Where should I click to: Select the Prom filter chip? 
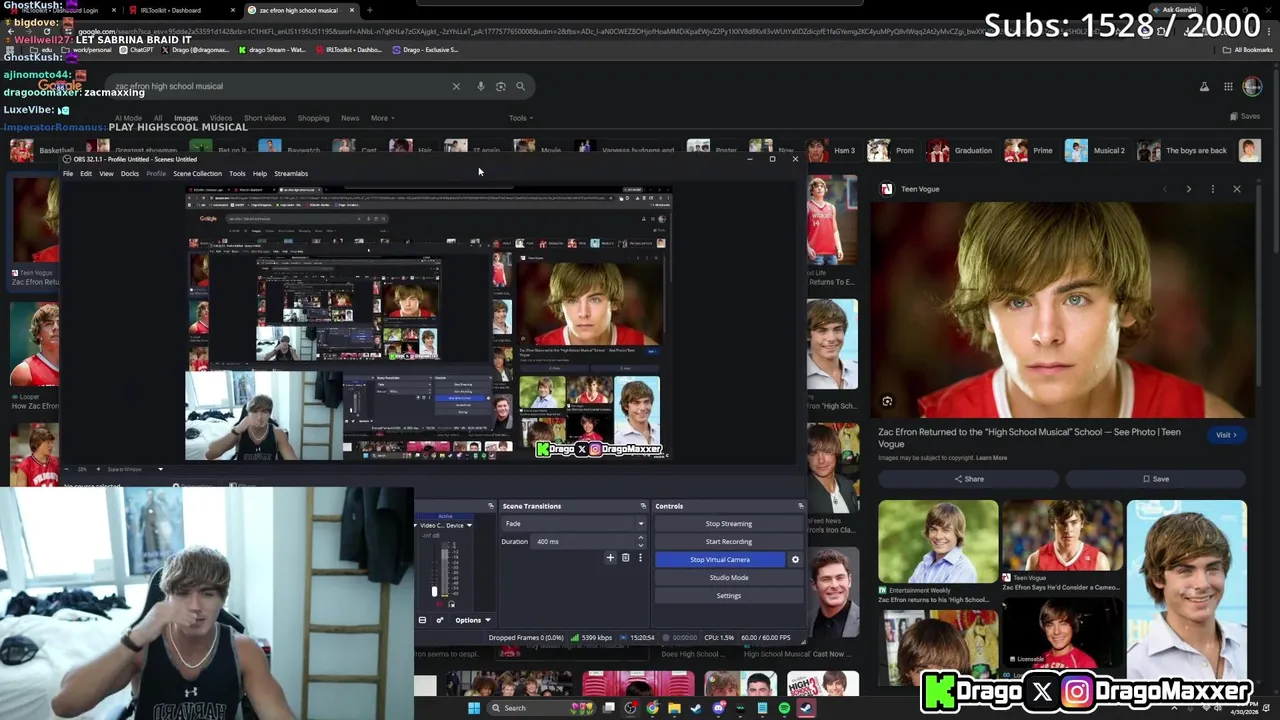pyautogui.click(x=891, y=151)
